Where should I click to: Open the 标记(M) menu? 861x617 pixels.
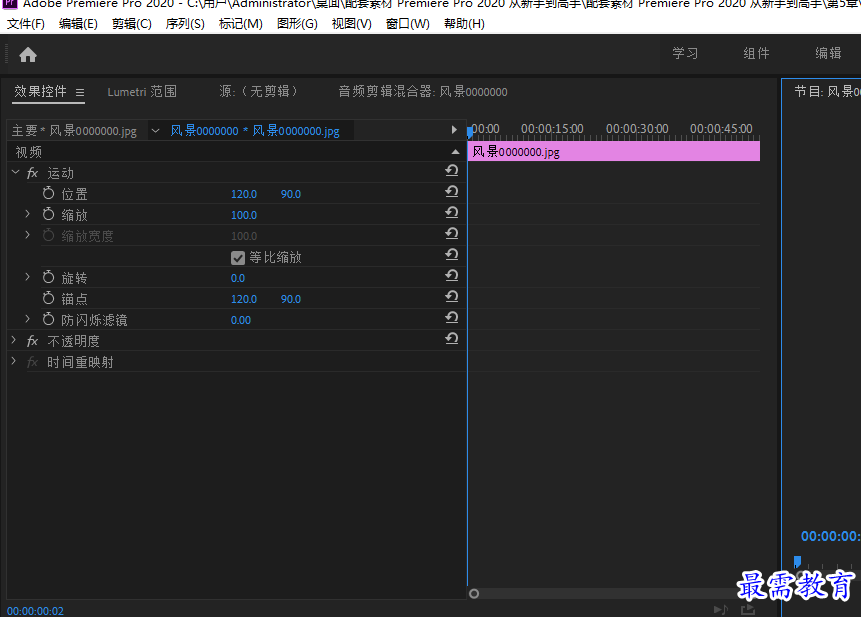[x=241, y=24]
